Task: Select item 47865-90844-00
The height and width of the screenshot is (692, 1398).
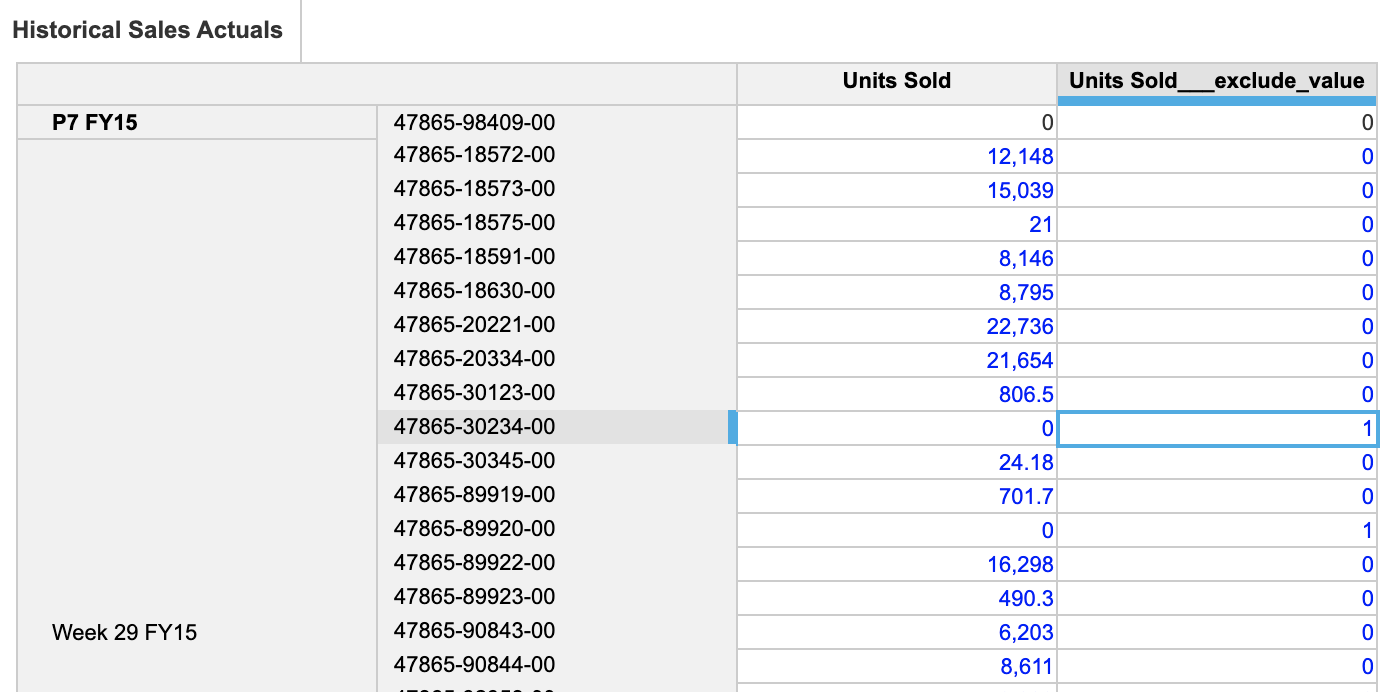Action: [557, 666]
